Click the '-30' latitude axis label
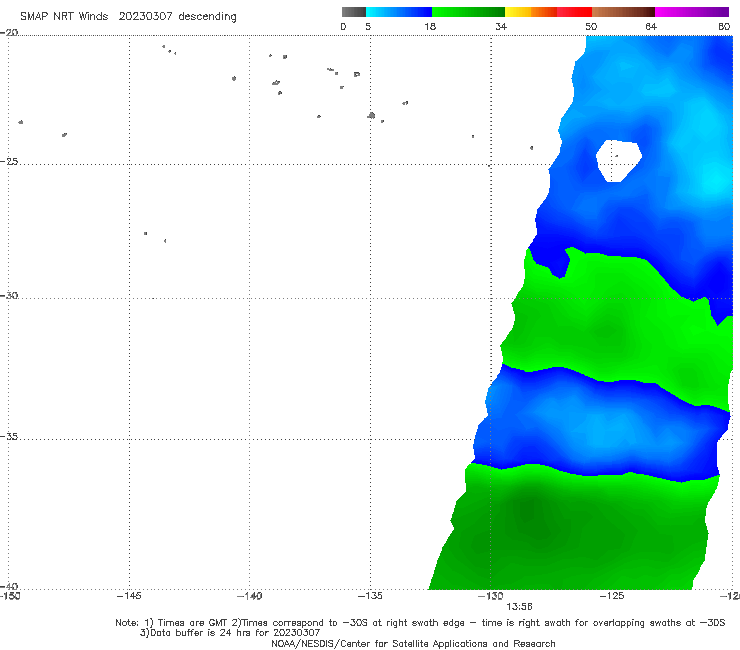Screen dimensions: 740x650 coord(9,295)
